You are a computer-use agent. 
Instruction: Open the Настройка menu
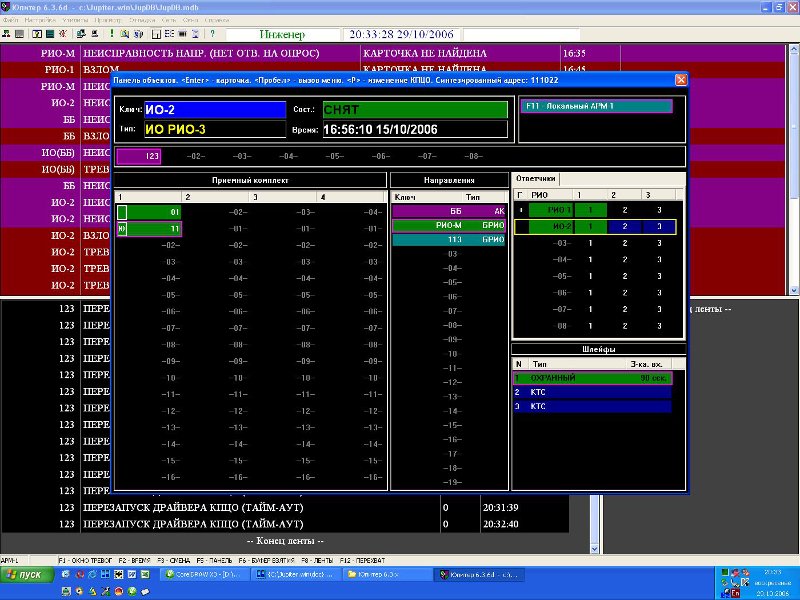coord(40,20)
